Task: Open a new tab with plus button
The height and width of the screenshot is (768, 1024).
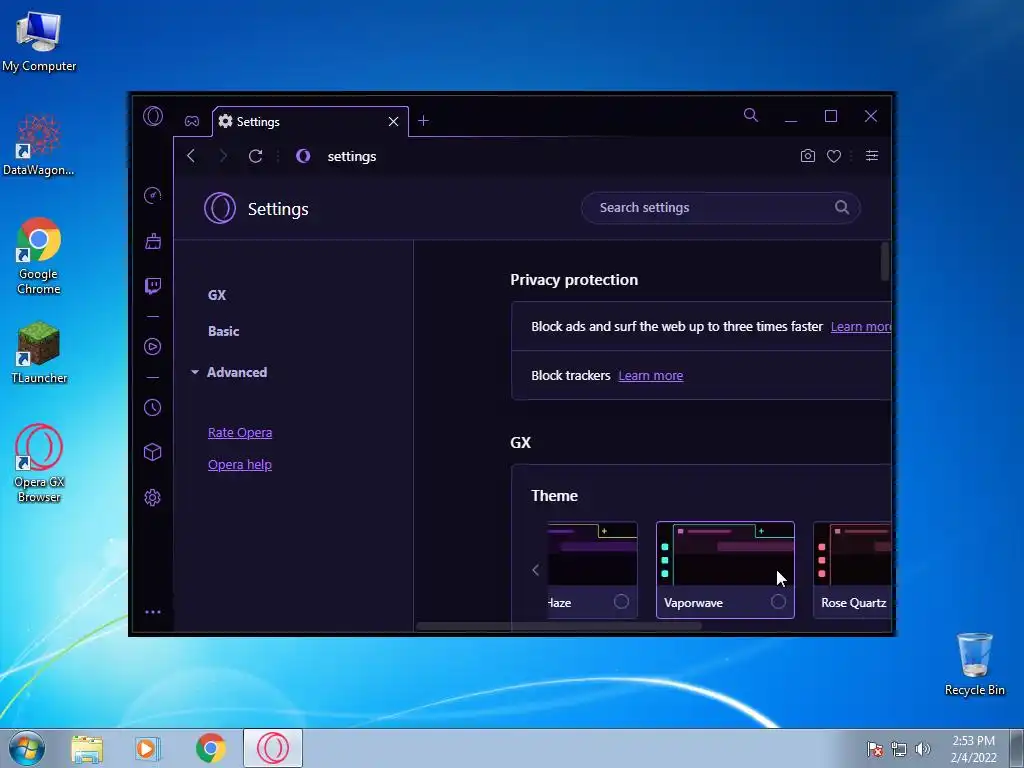Action: [x=423, y=121]
